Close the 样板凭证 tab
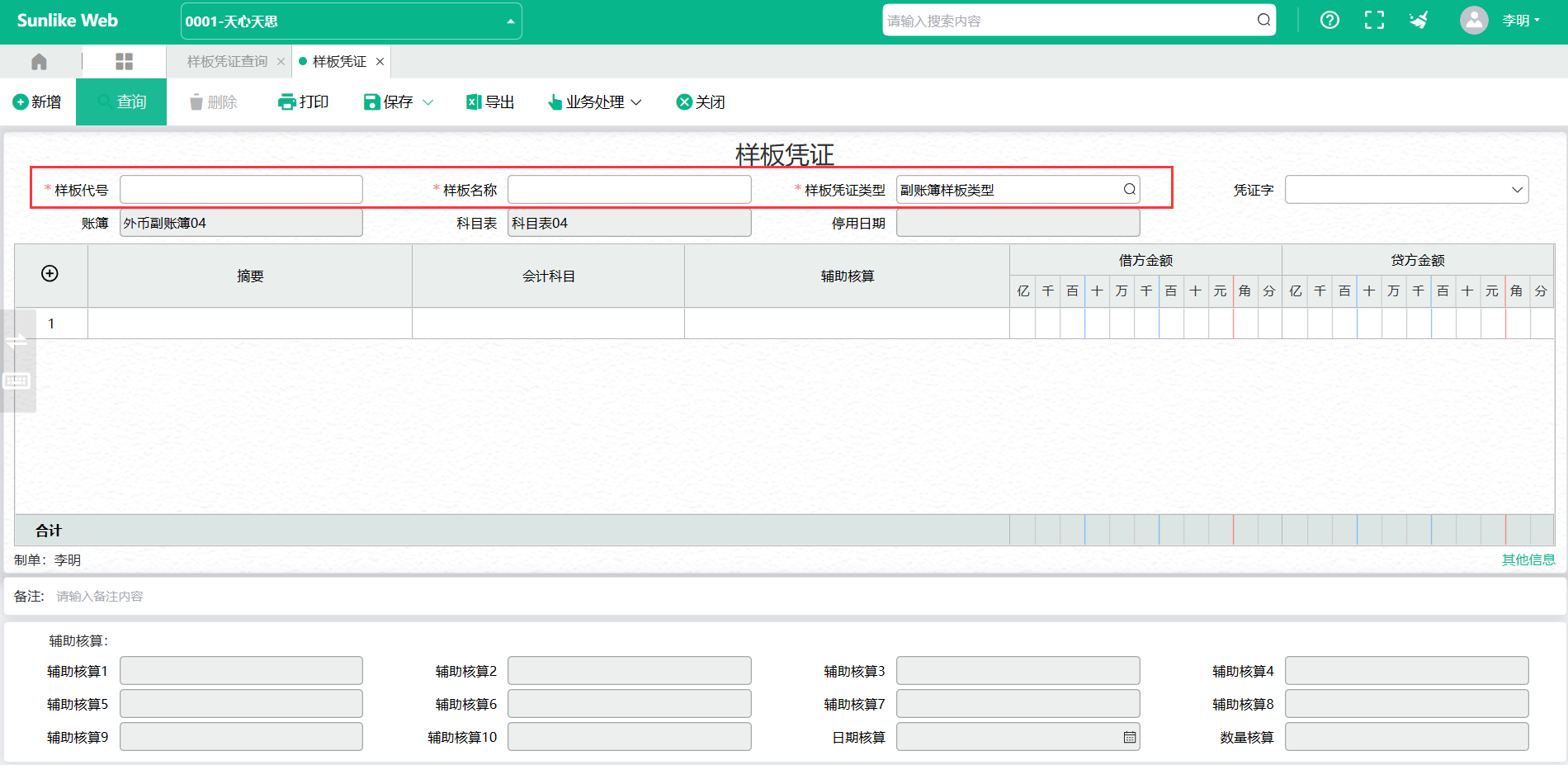 coord(380,62)
